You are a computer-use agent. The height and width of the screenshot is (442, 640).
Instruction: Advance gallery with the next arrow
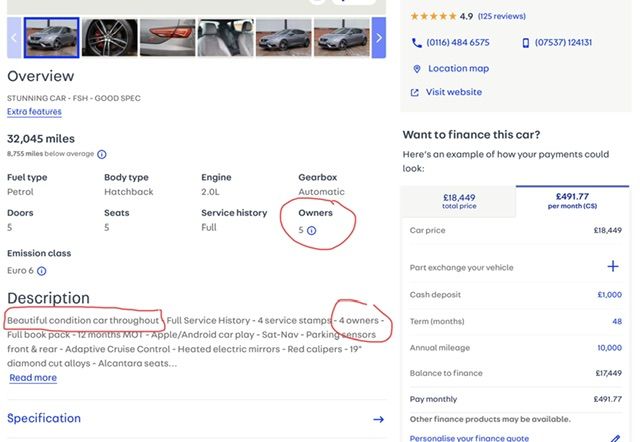pyautogui.click(x=379, y=38)
